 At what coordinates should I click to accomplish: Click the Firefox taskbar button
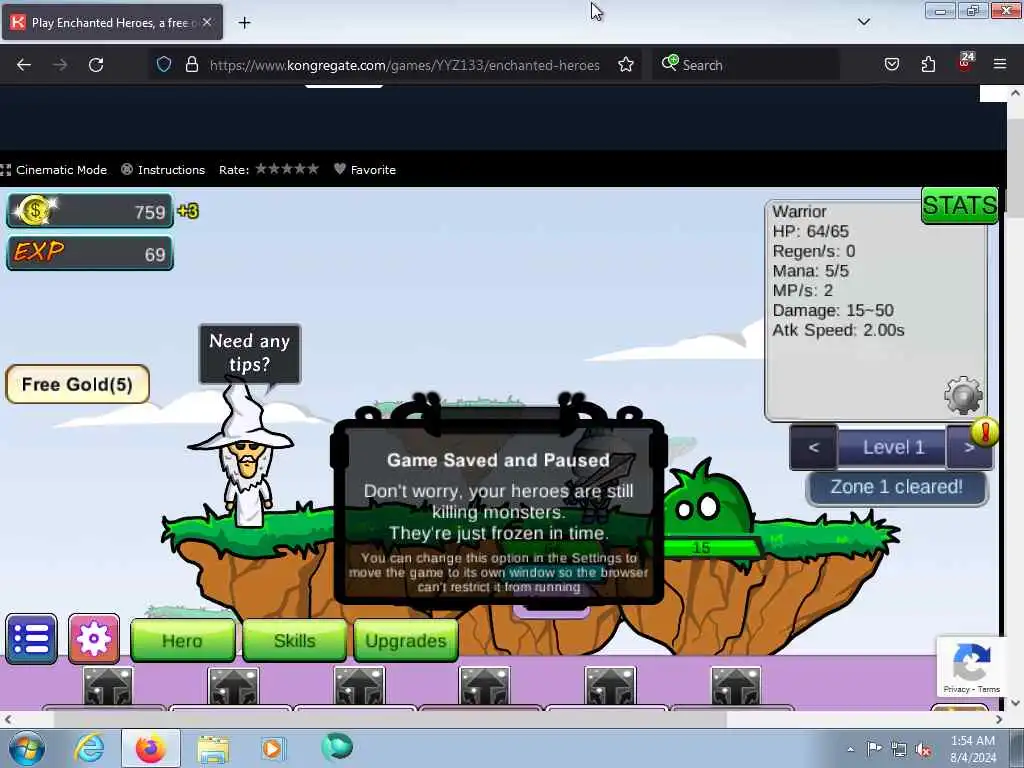(x=150, y=748)
